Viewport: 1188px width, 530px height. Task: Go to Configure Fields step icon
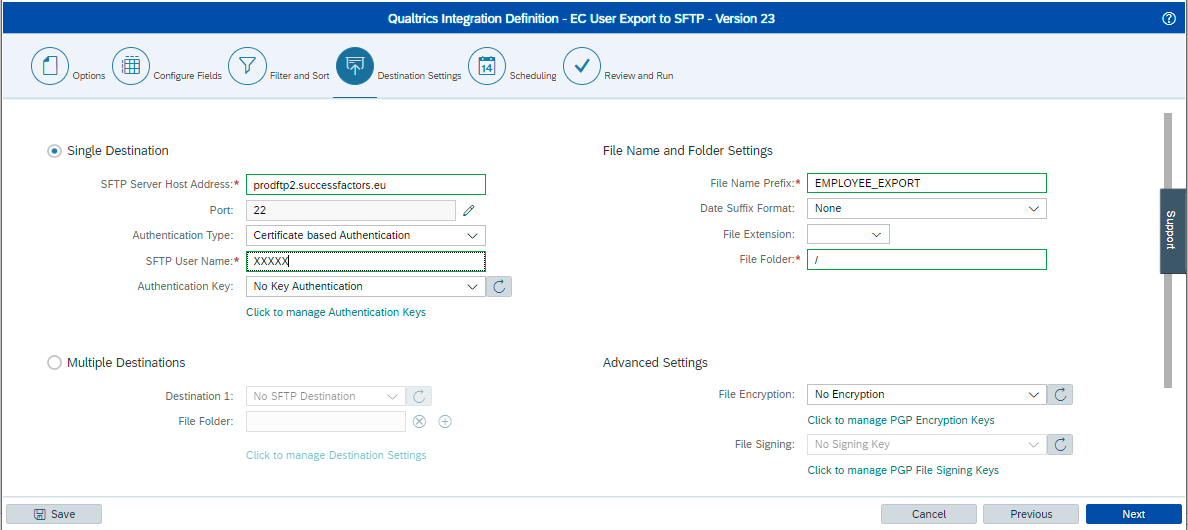(x=131, y=66)
